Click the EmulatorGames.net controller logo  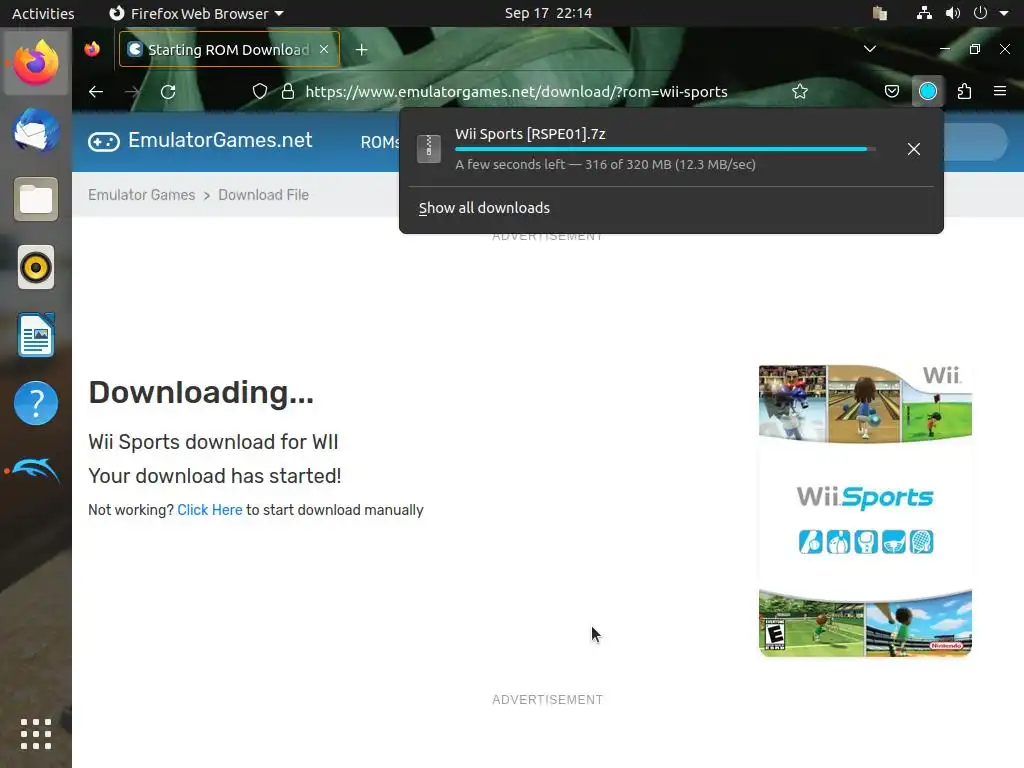[x=104, y=142]
